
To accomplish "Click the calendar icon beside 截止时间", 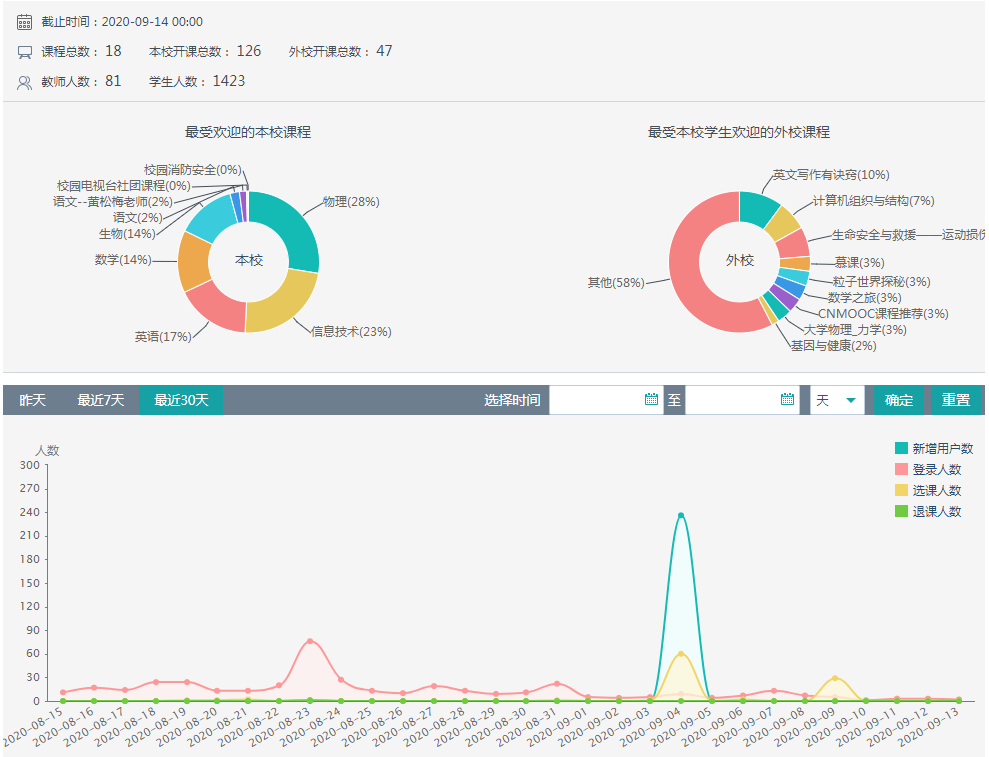I will tap(25, 21).
